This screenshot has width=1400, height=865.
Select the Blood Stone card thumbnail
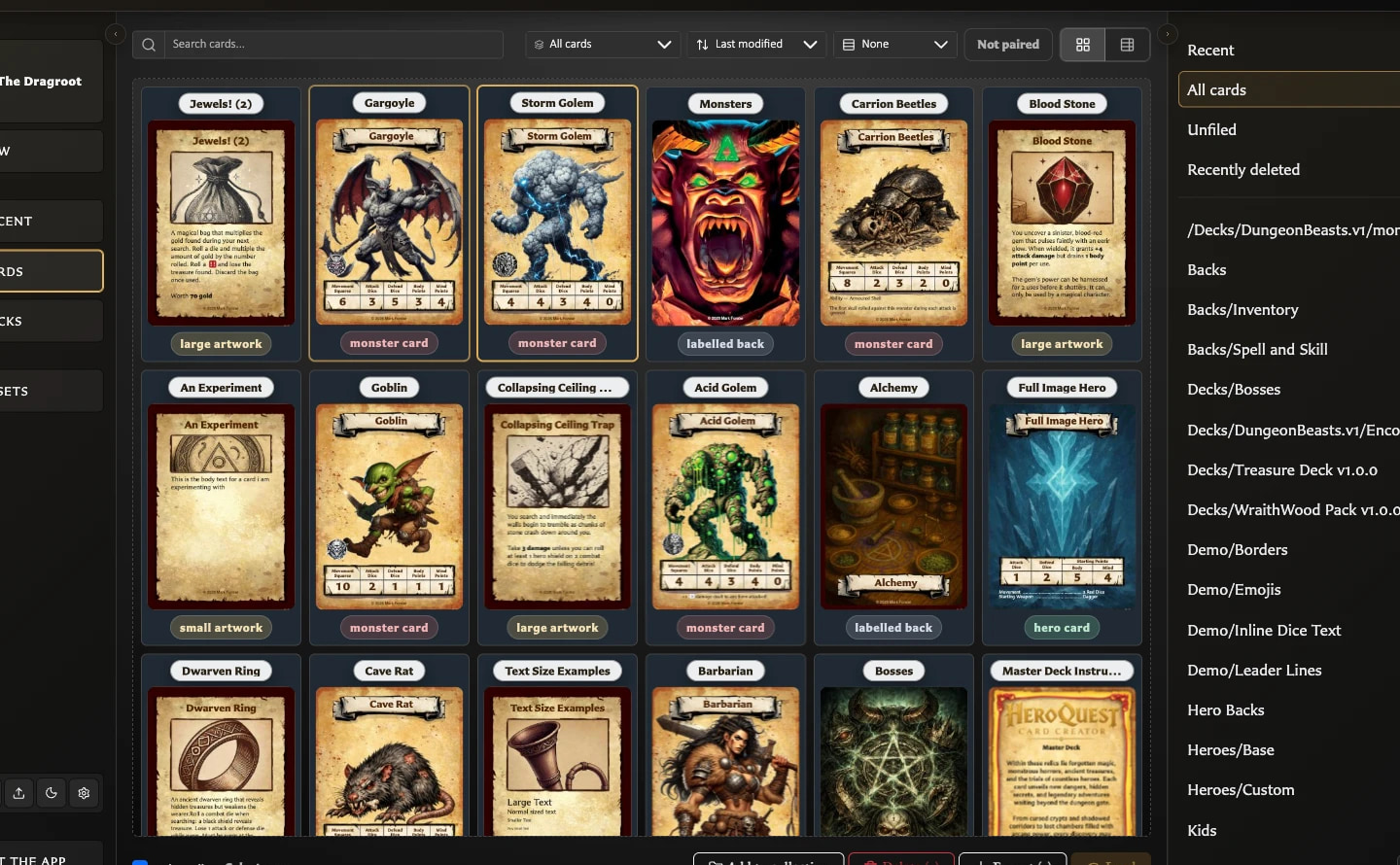pos(1062,223)
